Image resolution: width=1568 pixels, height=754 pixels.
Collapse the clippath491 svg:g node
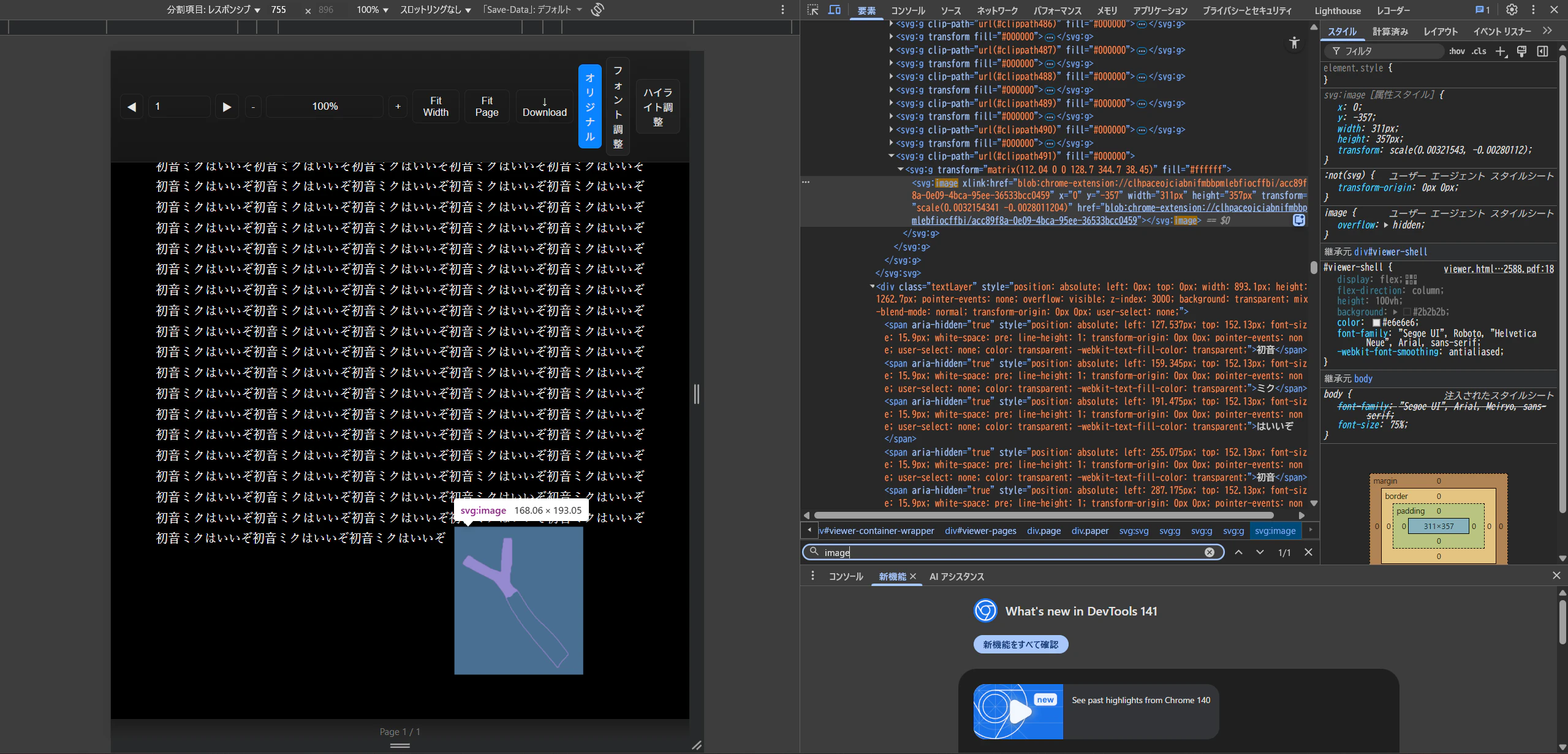point(891,156)
